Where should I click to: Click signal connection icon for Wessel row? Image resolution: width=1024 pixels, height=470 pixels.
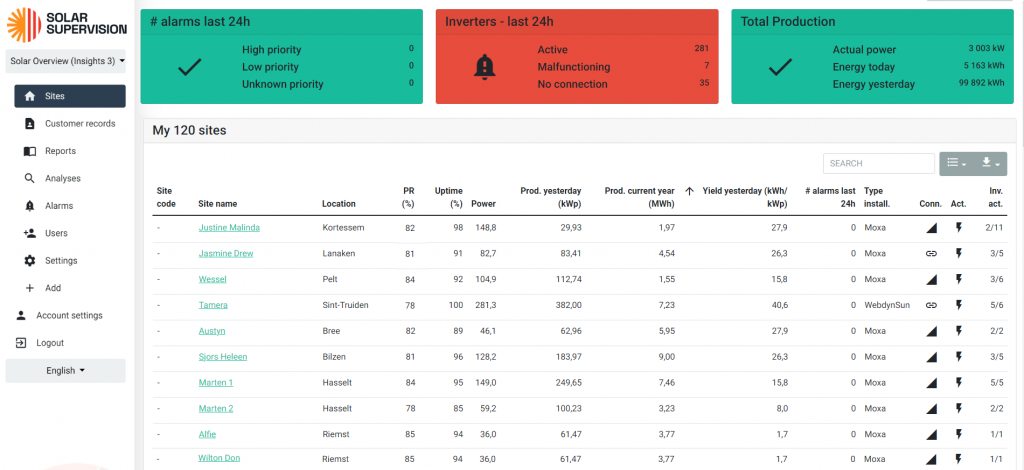click(931, 279)
